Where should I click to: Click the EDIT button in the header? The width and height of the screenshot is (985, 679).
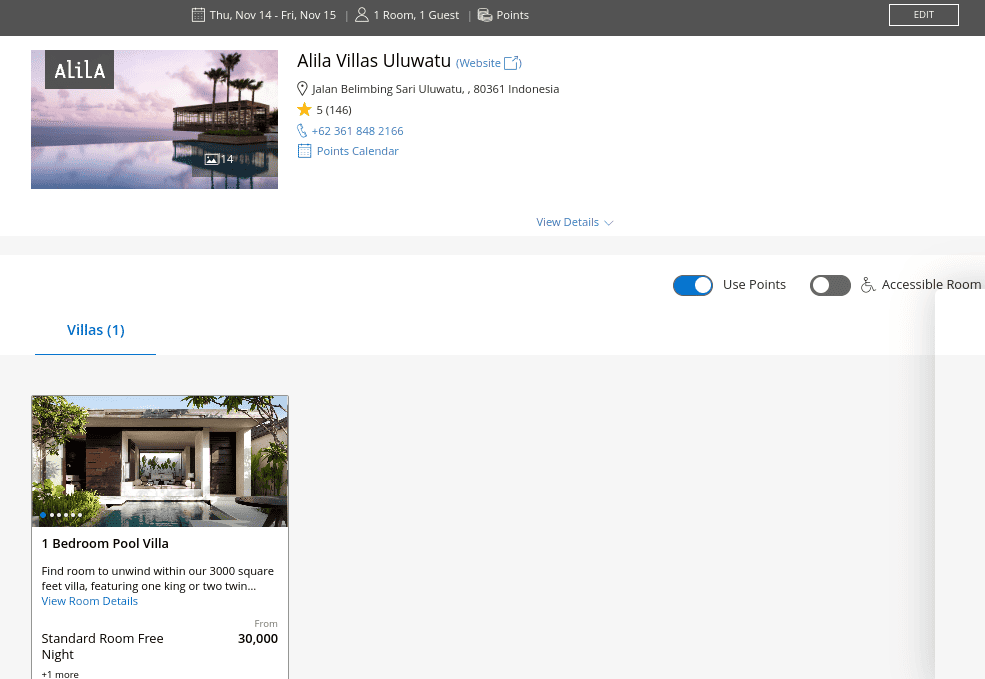coord(923,15)
